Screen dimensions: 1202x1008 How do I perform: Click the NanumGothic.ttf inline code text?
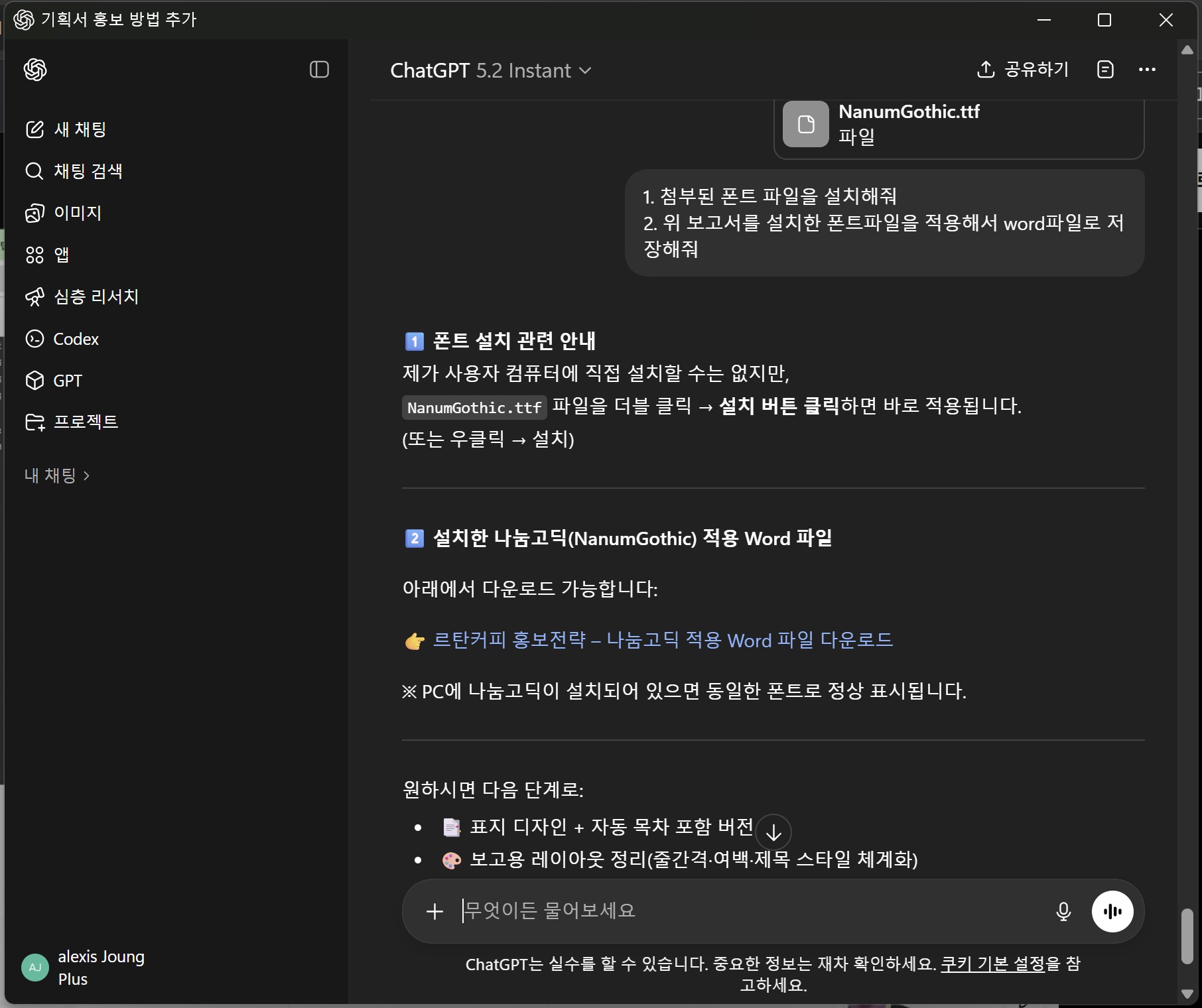(x=474, y=407)
